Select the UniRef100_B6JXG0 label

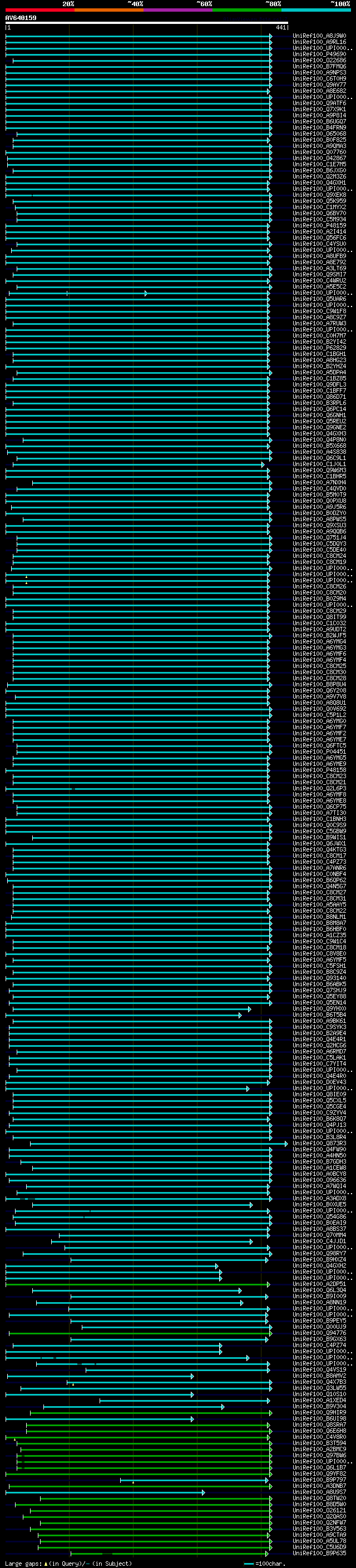pyautogui.click(x=319, y=170)
